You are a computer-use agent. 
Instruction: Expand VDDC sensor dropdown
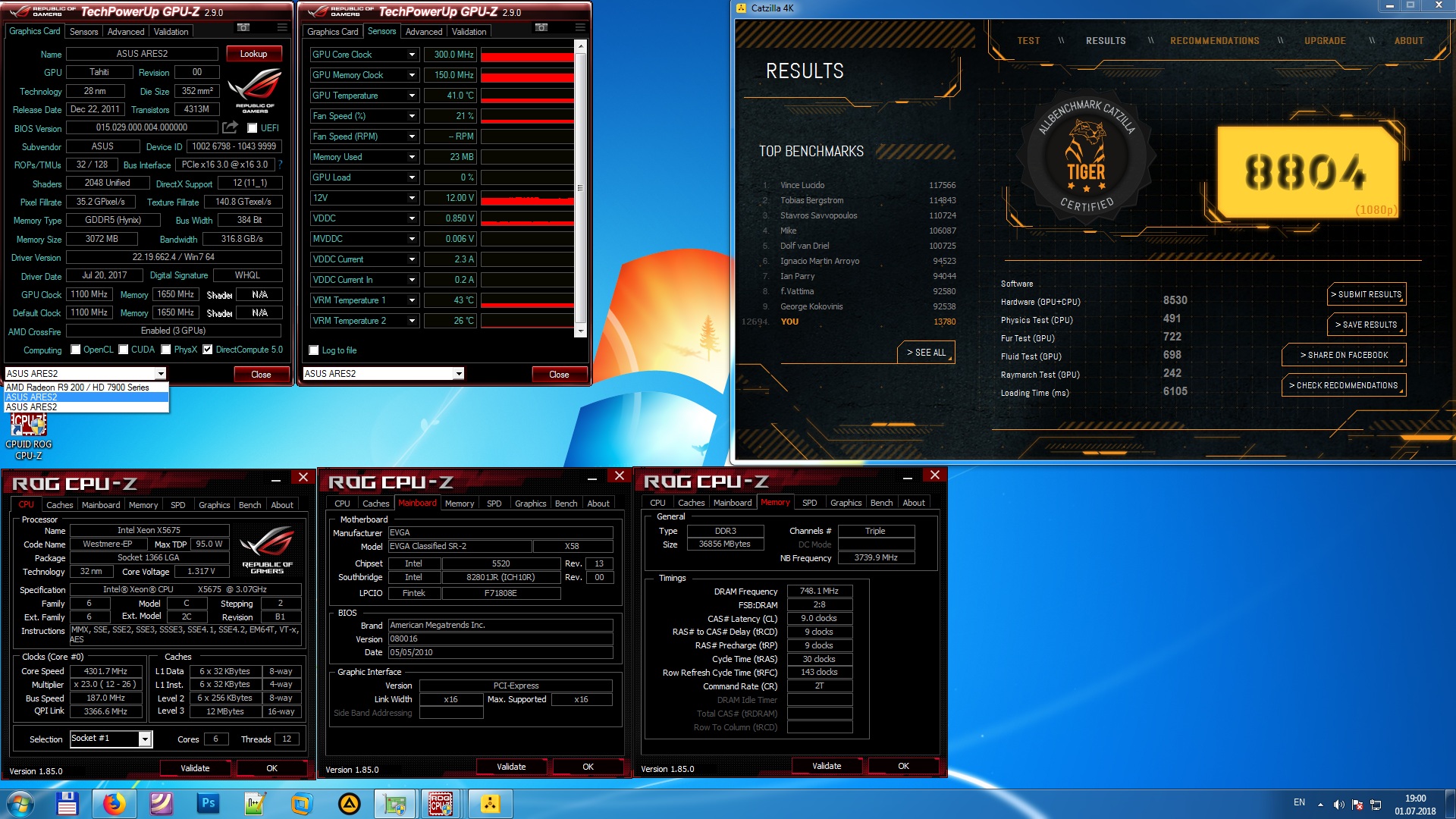coord(412,218)
